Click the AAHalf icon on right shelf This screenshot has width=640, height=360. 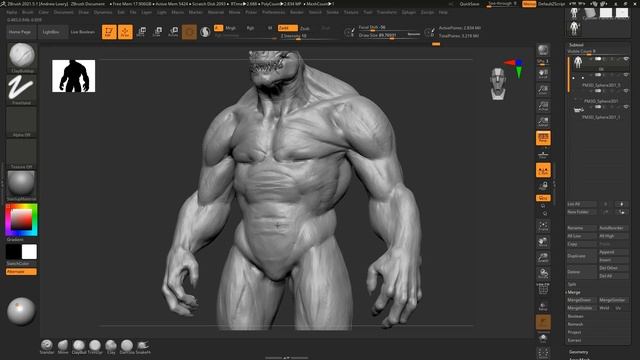pyautogui.click(x=543, y=122)
